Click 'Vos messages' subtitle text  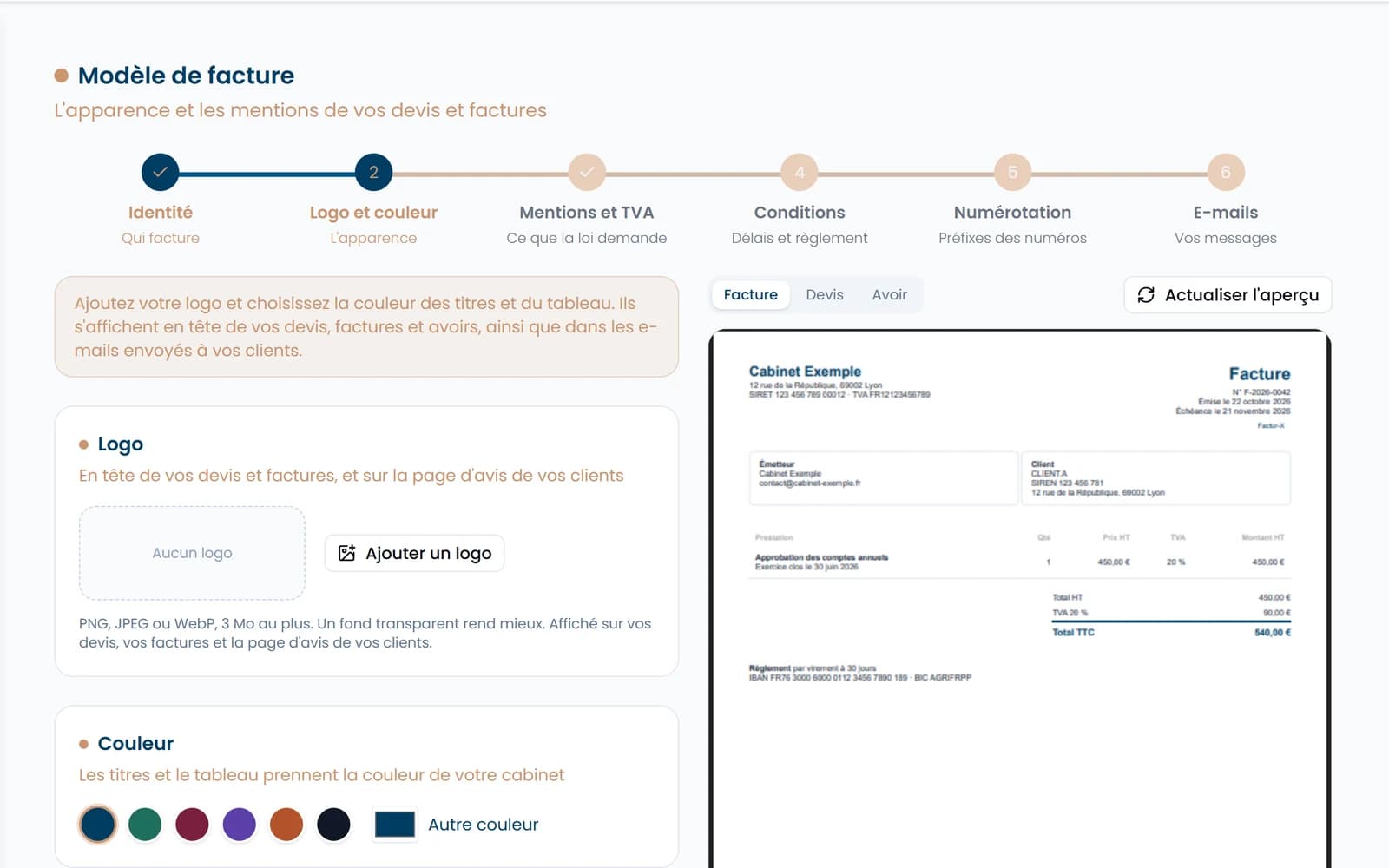point(1226,238)
